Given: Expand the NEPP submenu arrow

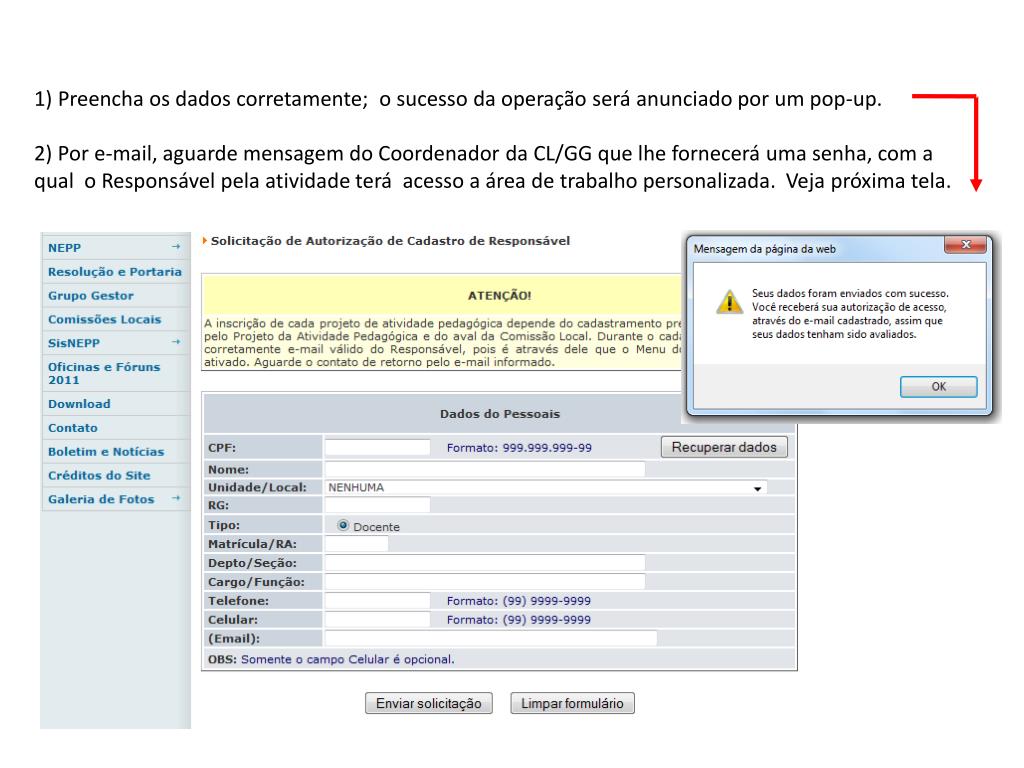Looking at the screenshot, I should (x=176, y=247).
